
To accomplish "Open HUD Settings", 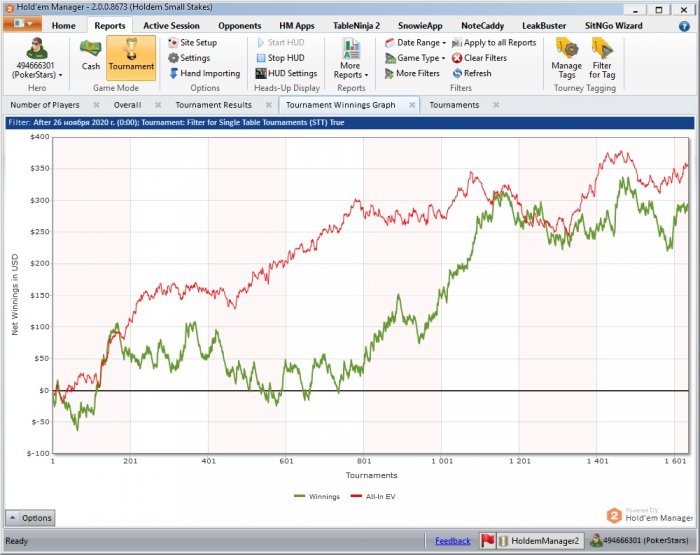I will (x=286, y=73).
